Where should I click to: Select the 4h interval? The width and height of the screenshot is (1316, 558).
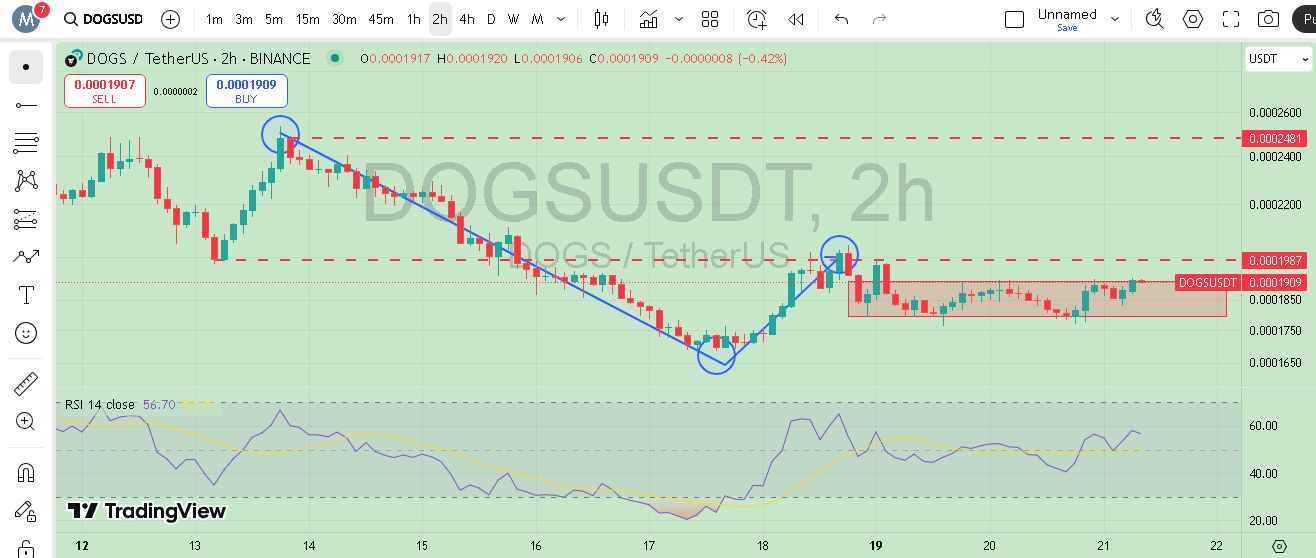coord(467,19)
